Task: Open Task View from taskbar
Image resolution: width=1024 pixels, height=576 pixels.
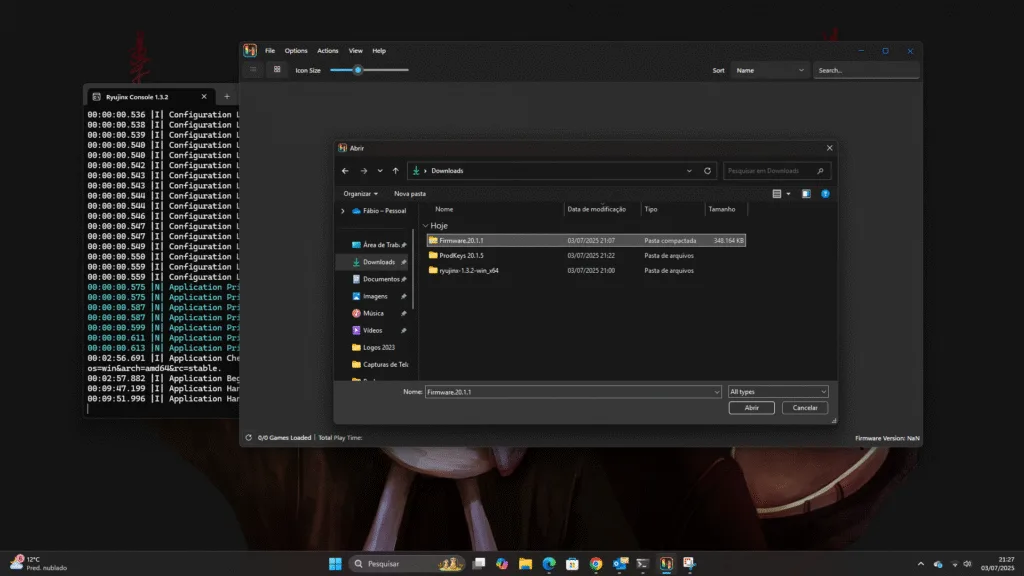Action: click(x=479, y=564)
